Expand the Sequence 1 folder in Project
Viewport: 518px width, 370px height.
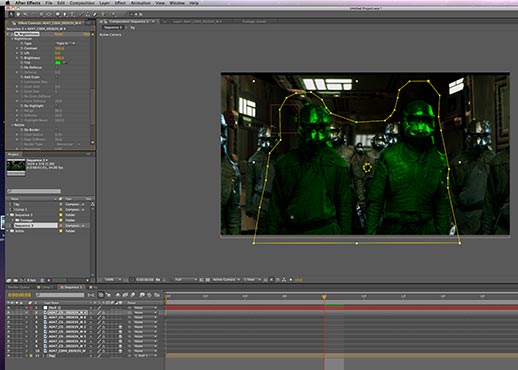click(8, 215)
